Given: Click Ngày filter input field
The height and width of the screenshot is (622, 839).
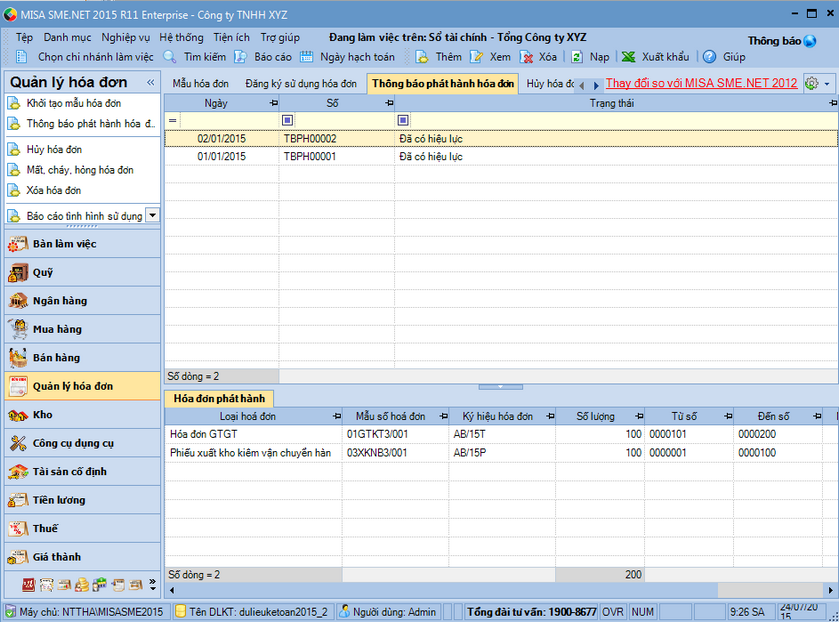Looking at the screenshot, I should click(229, 120).
